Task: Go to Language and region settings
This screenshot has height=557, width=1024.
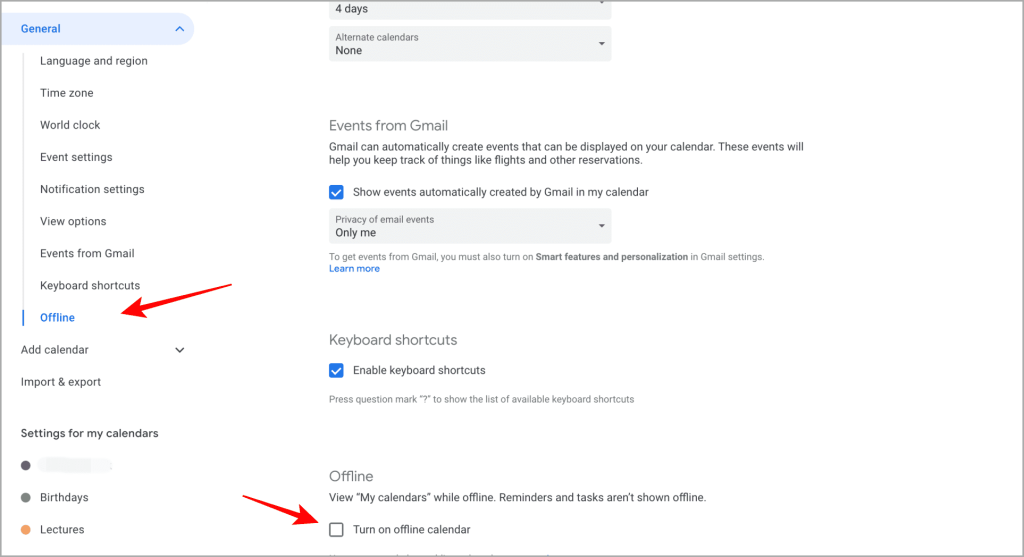Action: pyautogui.click(x=93, y=61)
